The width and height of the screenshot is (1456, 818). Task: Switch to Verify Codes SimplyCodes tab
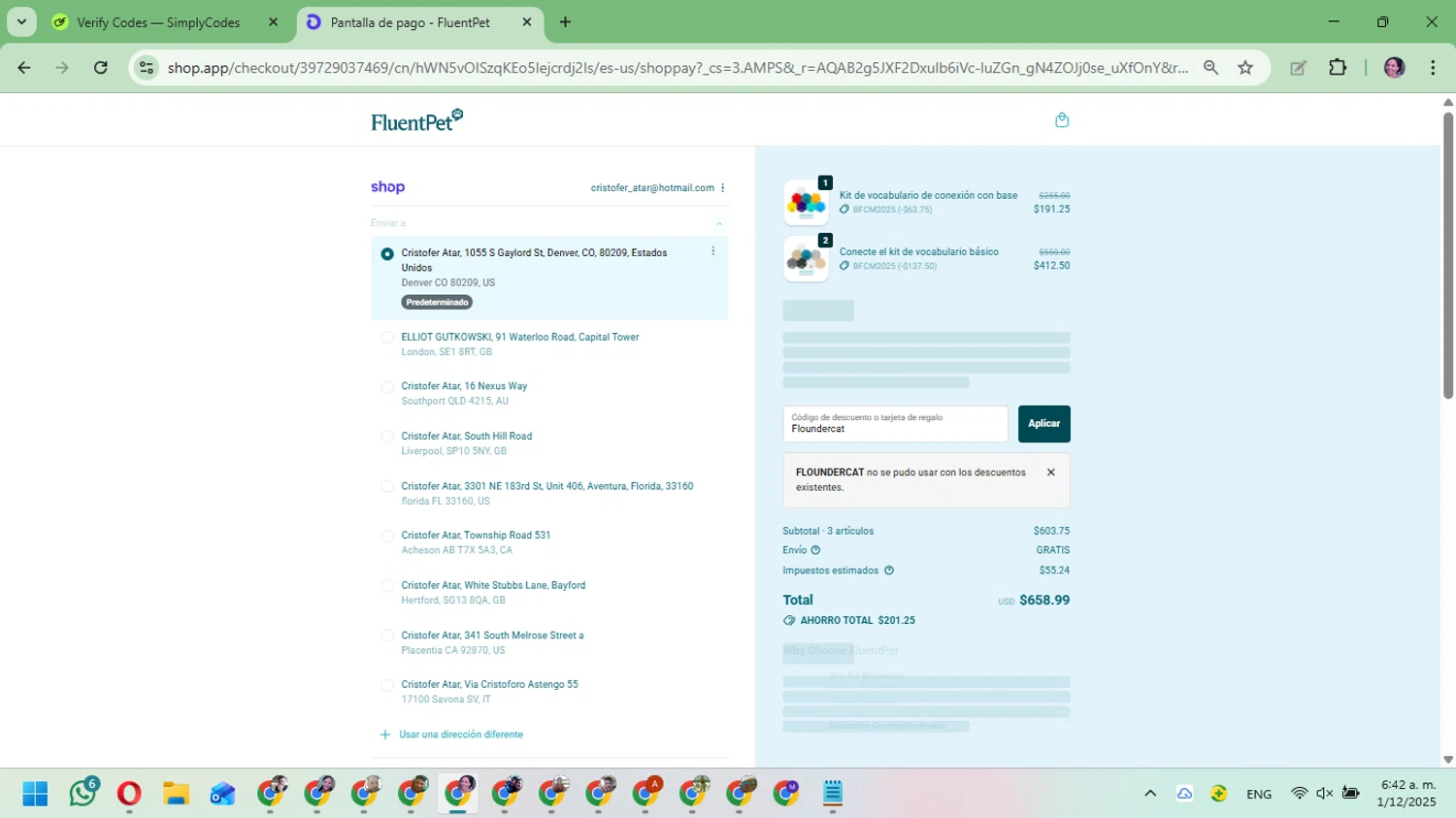[x=158, y=22]
